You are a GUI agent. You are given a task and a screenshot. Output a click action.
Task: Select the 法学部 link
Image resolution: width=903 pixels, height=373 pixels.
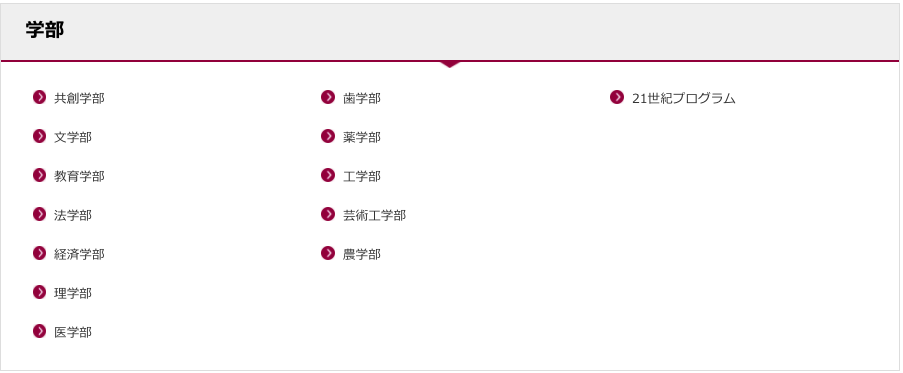[73, 215]
